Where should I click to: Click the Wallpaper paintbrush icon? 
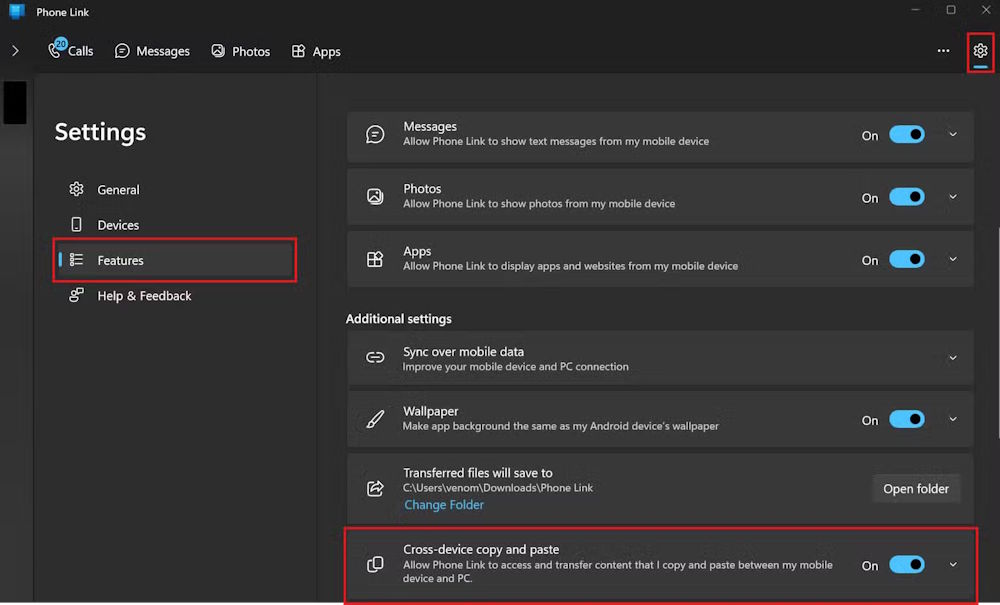pos(375,418)
